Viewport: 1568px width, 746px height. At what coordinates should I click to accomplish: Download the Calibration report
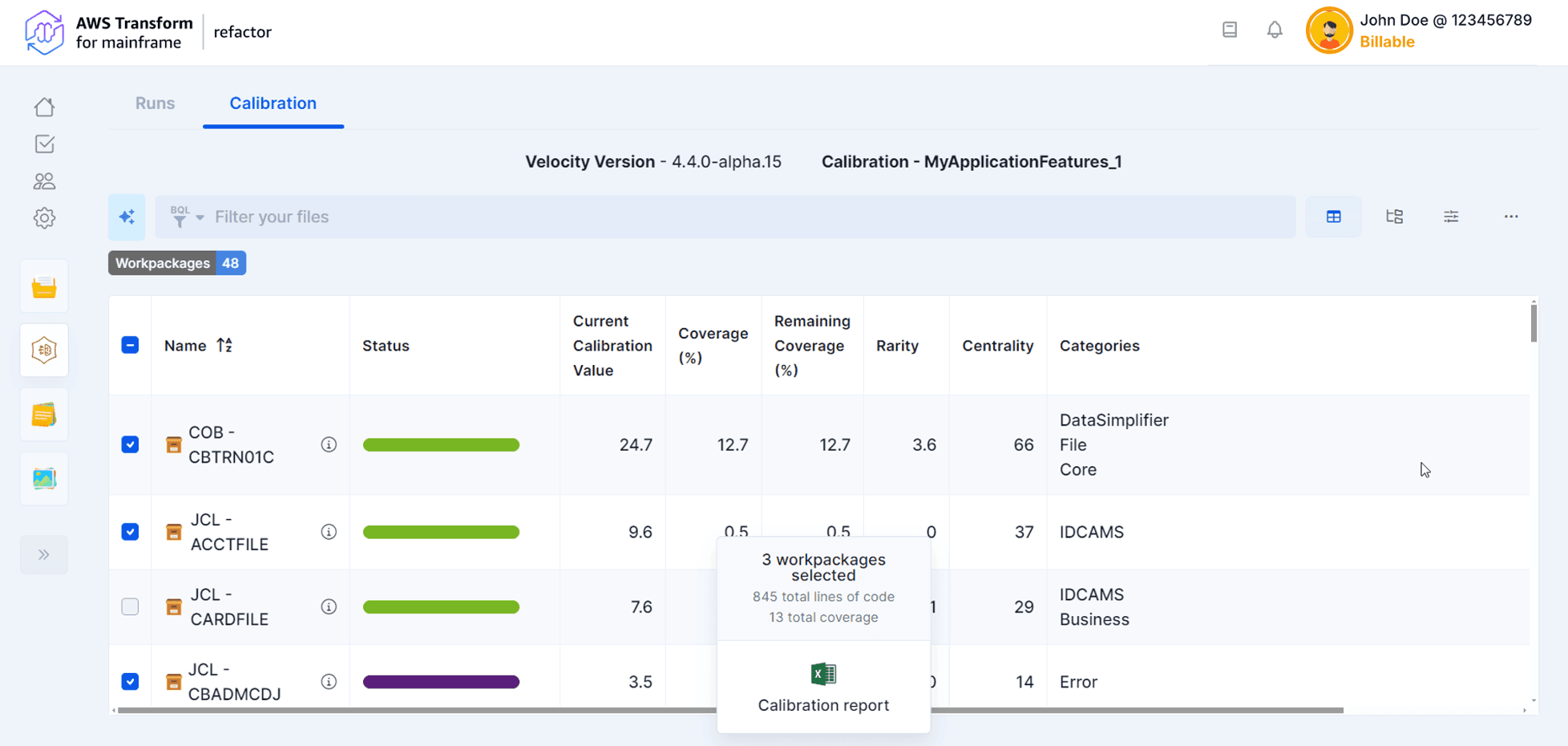pyautogui.click(x=823, y=687)
